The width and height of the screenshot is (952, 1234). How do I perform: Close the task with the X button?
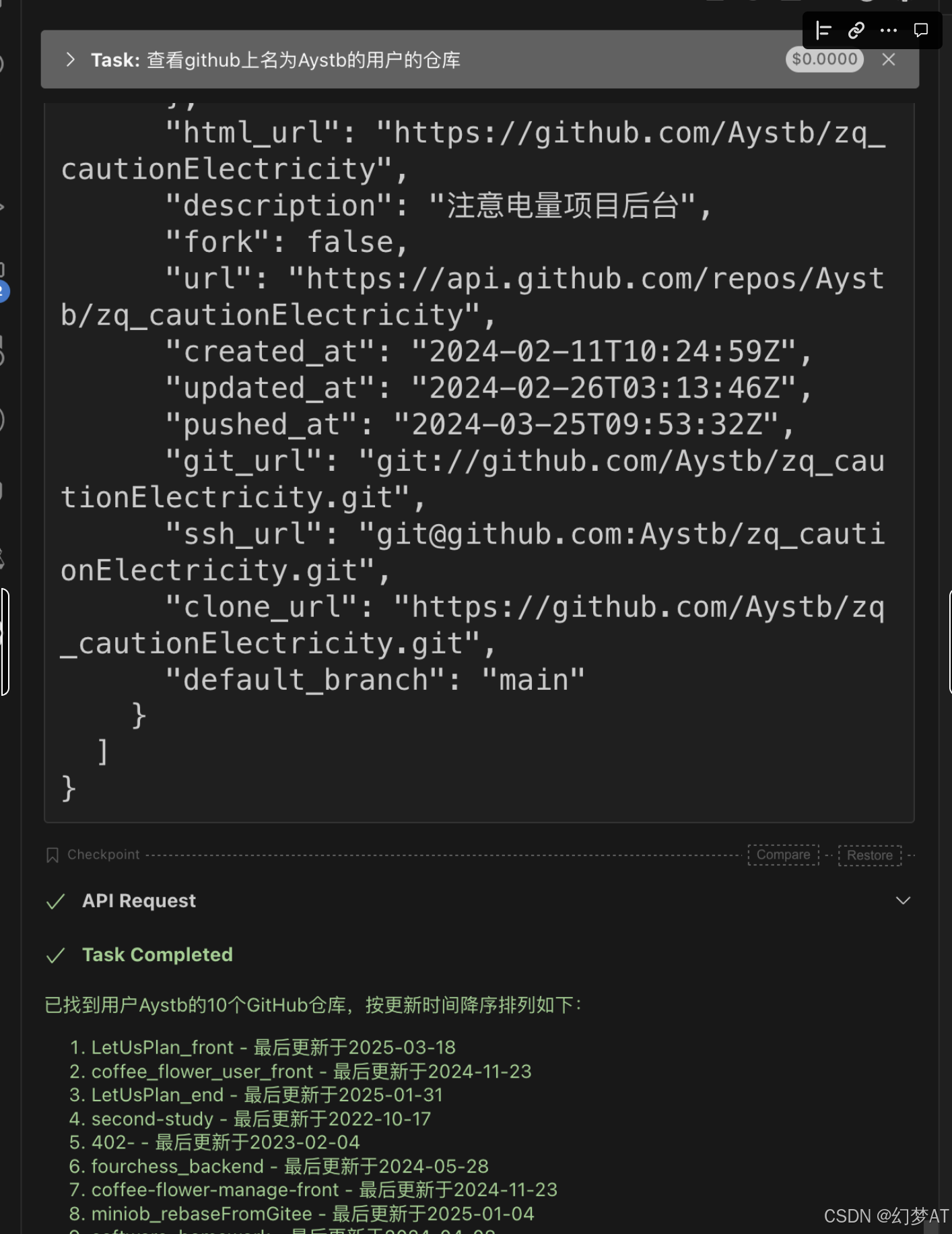point(889,60)
